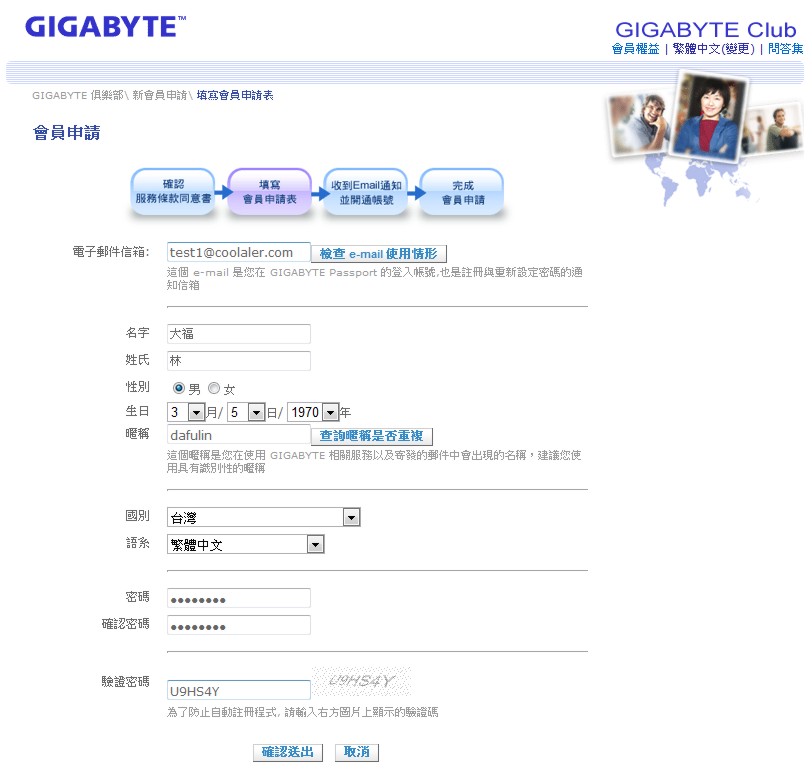Click the 電子郵件信箱 label
Image resolution: width=812 pixels, height=773 pixels.
(111, 252)
